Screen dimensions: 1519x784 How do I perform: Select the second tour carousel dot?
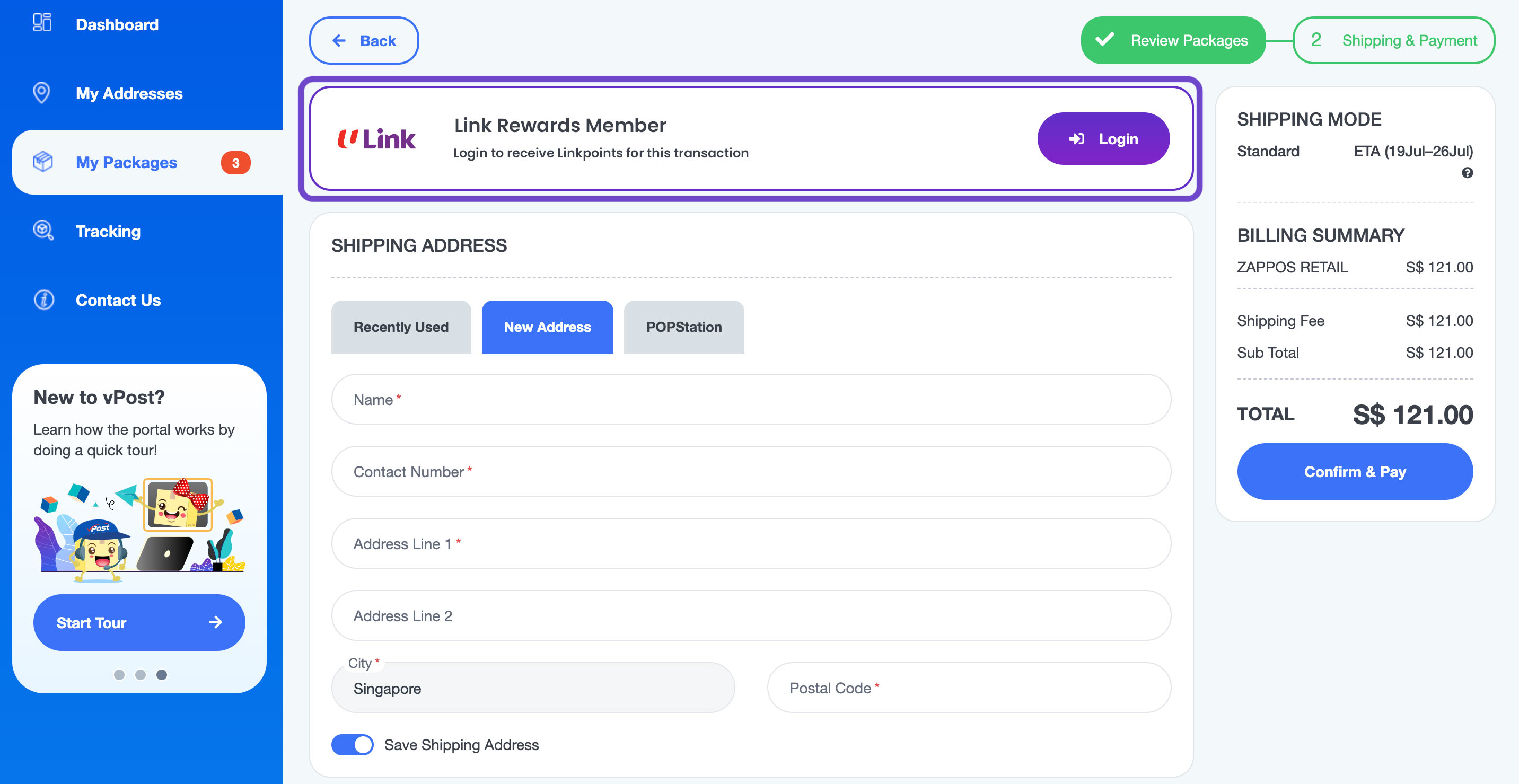pos(141,674)
